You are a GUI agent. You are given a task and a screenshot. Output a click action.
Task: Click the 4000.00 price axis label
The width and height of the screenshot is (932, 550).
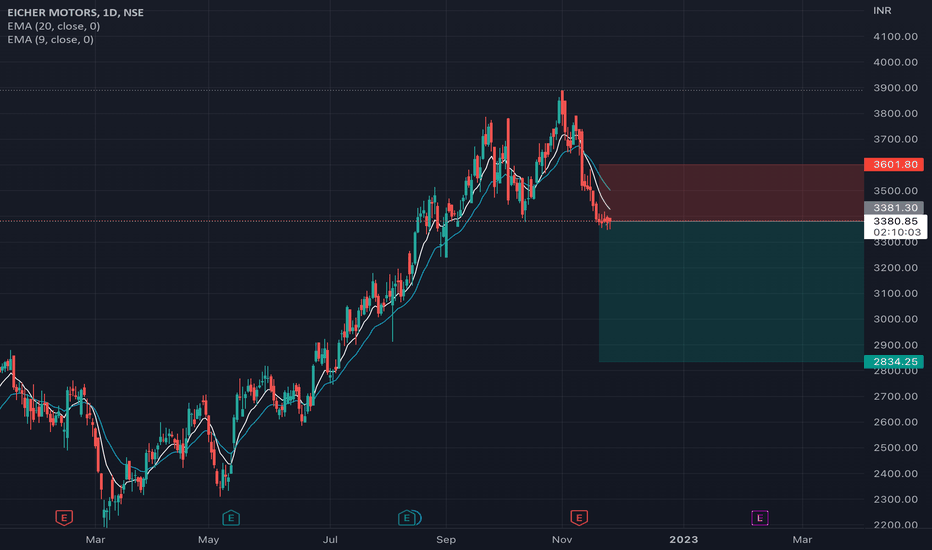(x=895, y=62)
